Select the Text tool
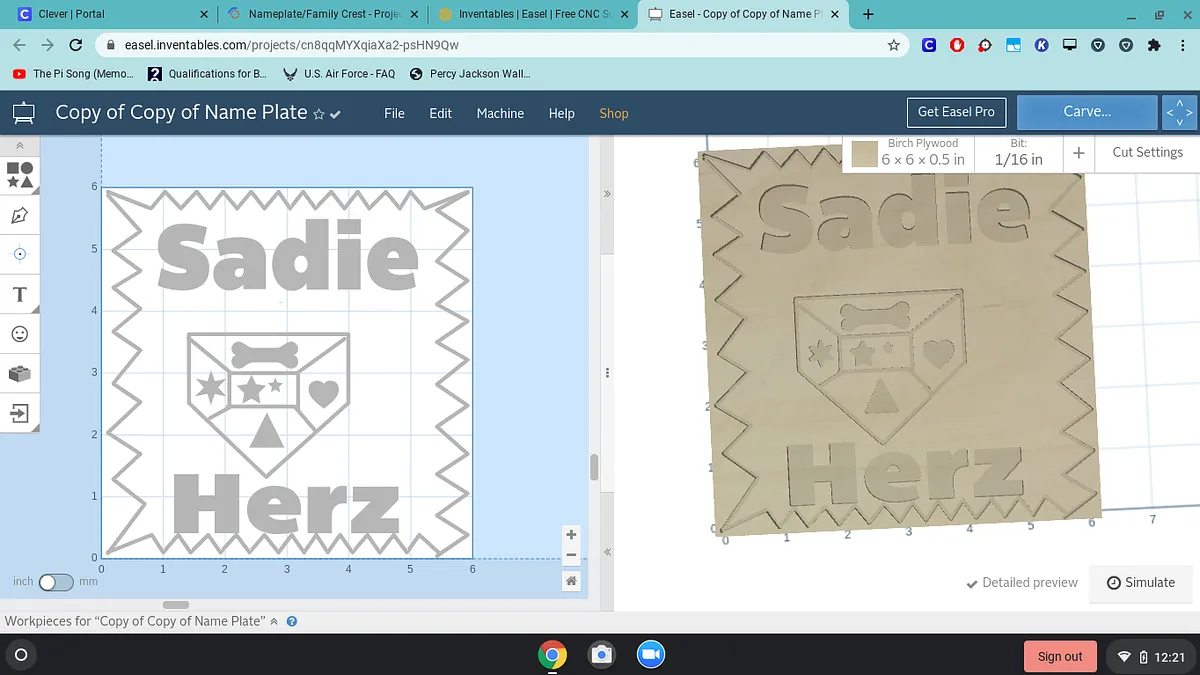The height and width of the screenshot is (675, 1200). 19,294
